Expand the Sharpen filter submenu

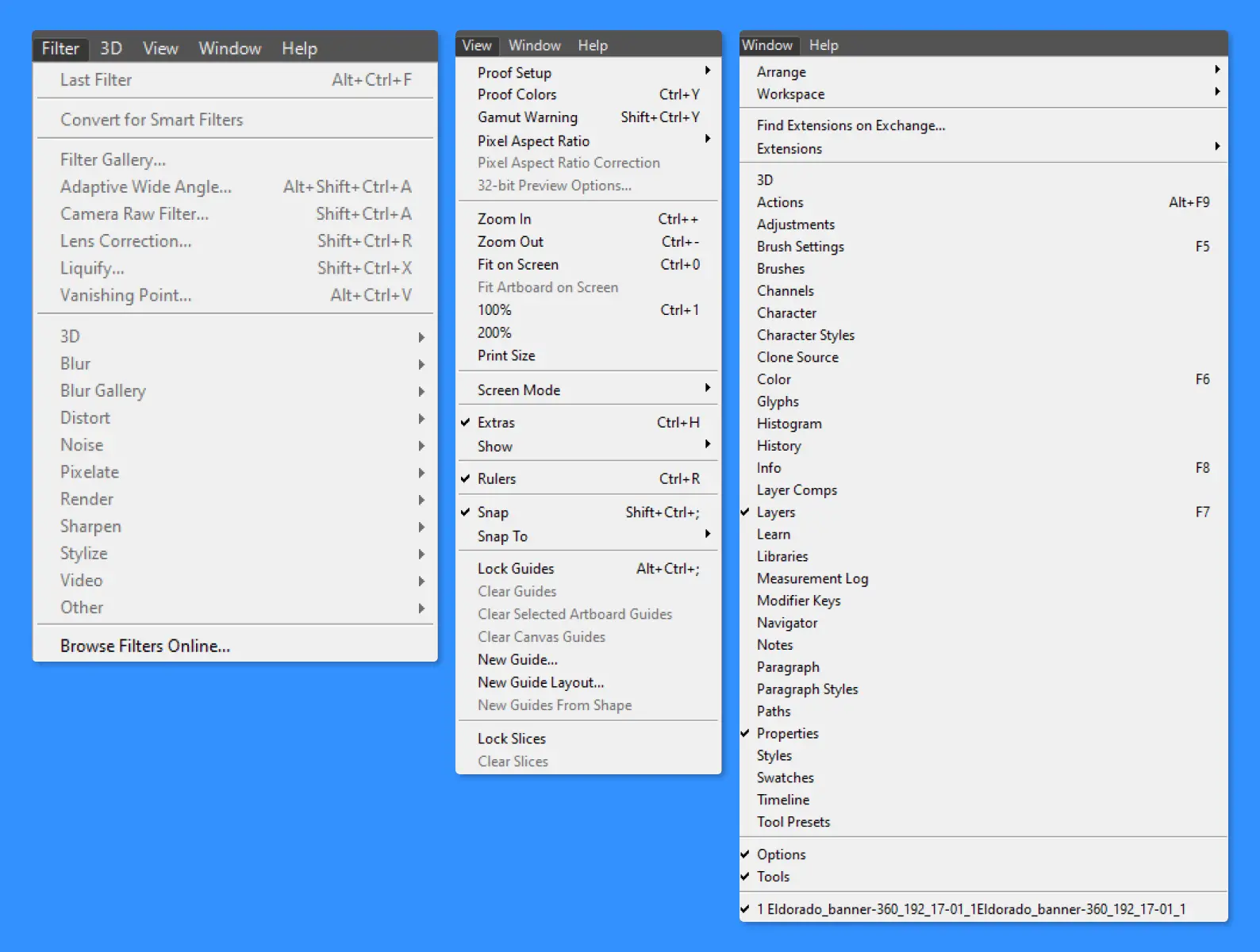tap(235, 527)
